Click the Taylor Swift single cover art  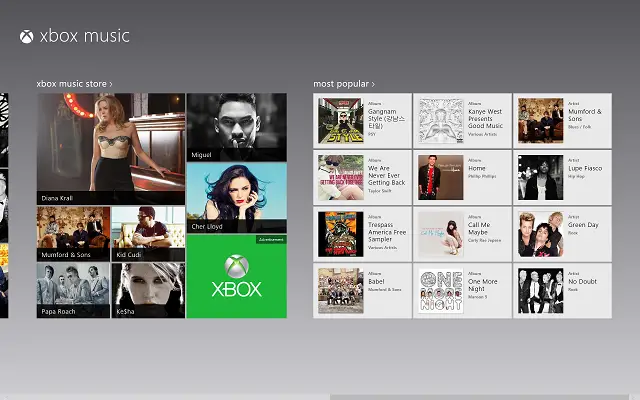point(341,177)
